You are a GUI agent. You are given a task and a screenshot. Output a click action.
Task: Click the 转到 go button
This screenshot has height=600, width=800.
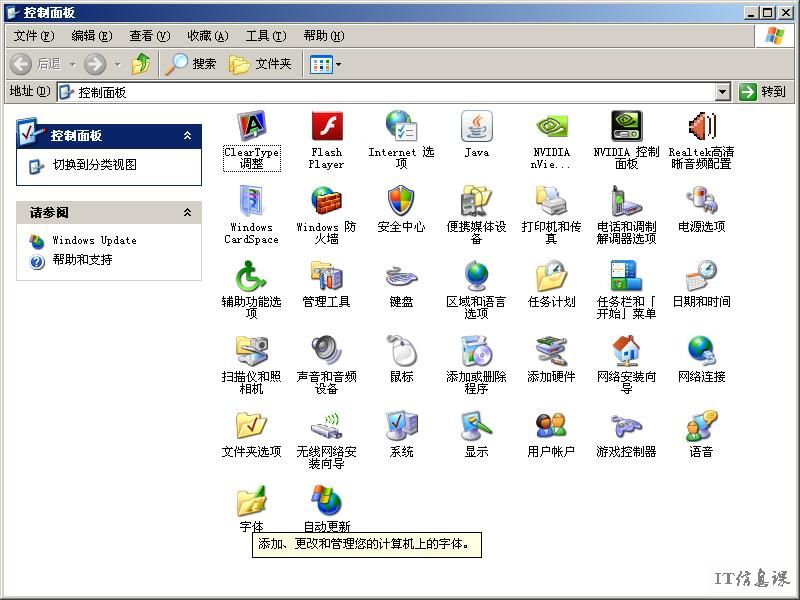tap(762, 92)
